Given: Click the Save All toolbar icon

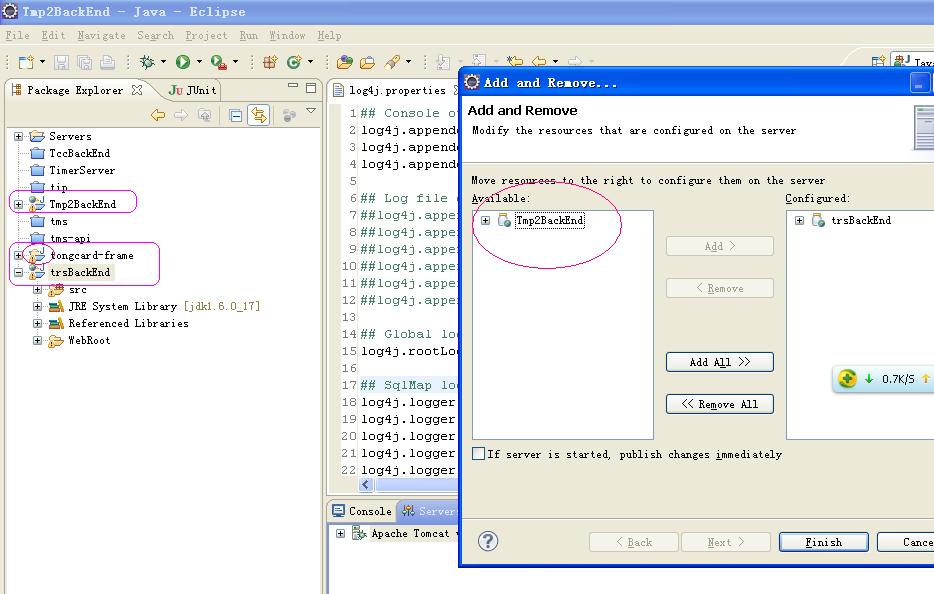Looking at the screenshot, I should point(85,62).
